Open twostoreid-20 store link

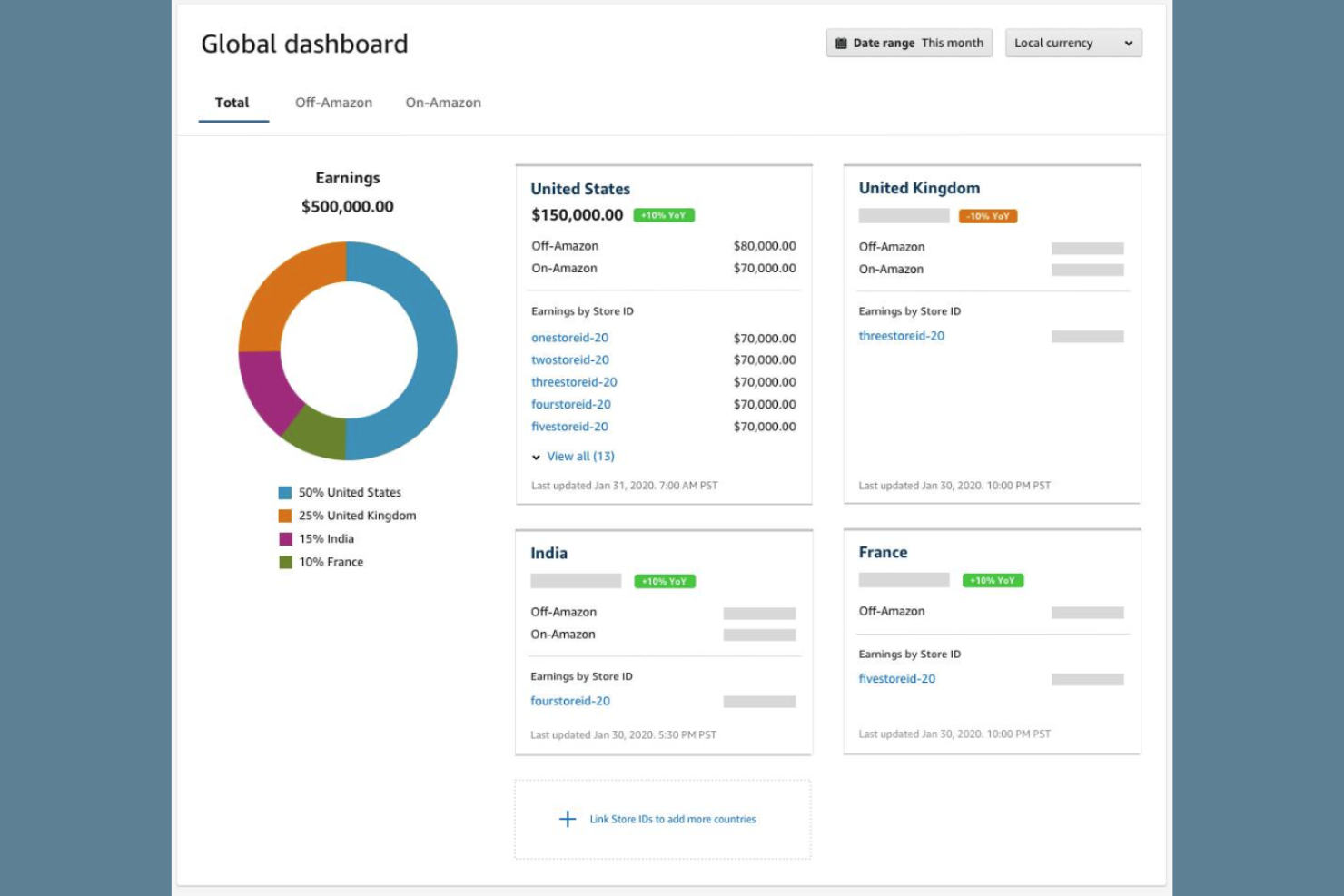pos(570,359)
